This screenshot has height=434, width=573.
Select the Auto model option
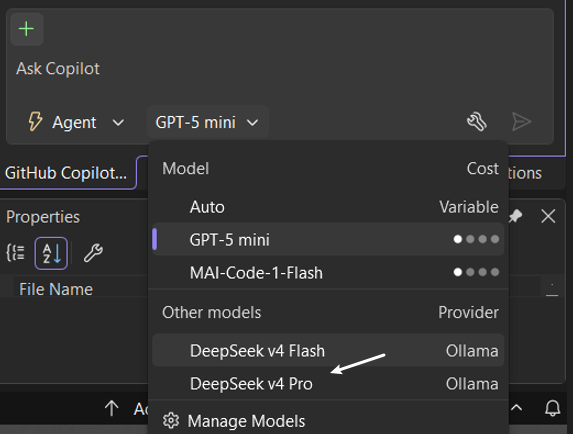pos(328,207)
